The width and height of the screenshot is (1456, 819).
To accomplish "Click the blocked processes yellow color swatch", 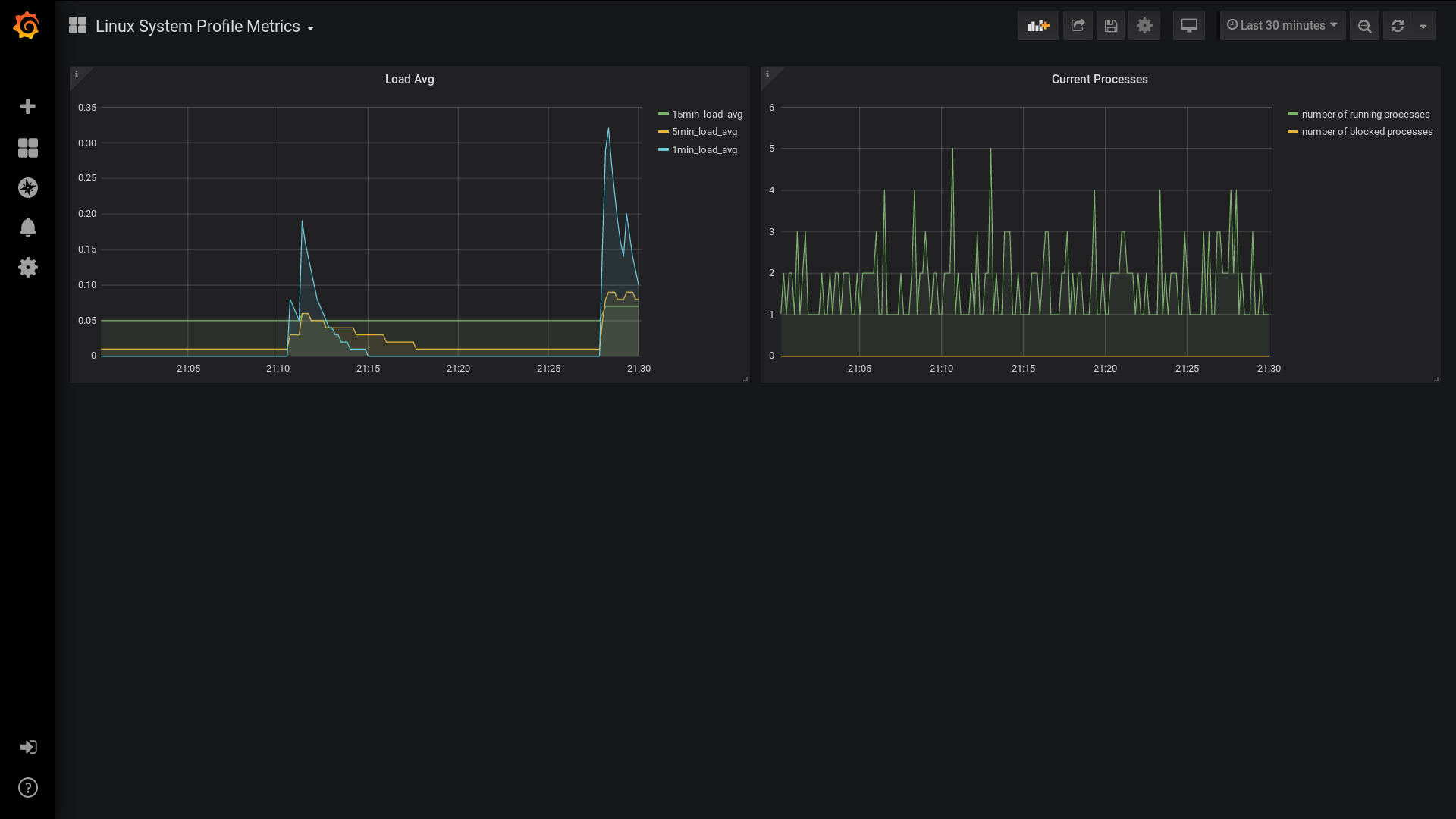I will (1293, 132).
